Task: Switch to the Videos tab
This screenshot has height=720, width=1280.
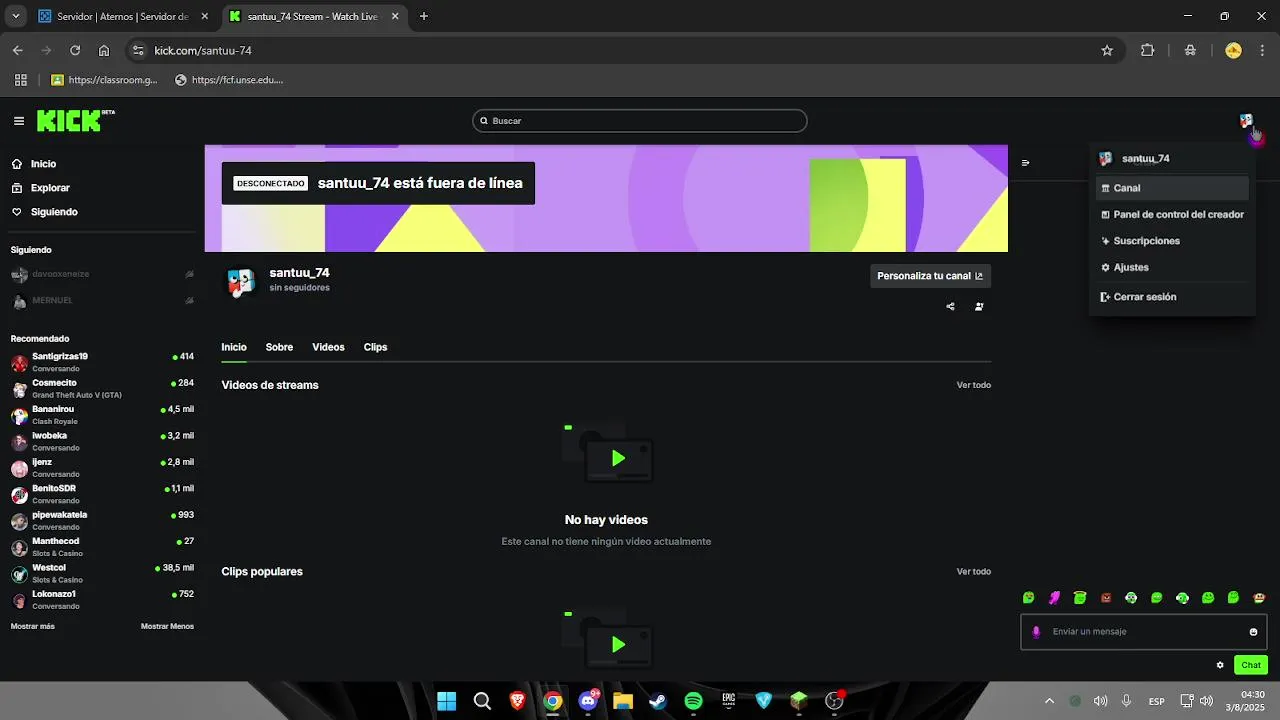Action: click(328, 347)
